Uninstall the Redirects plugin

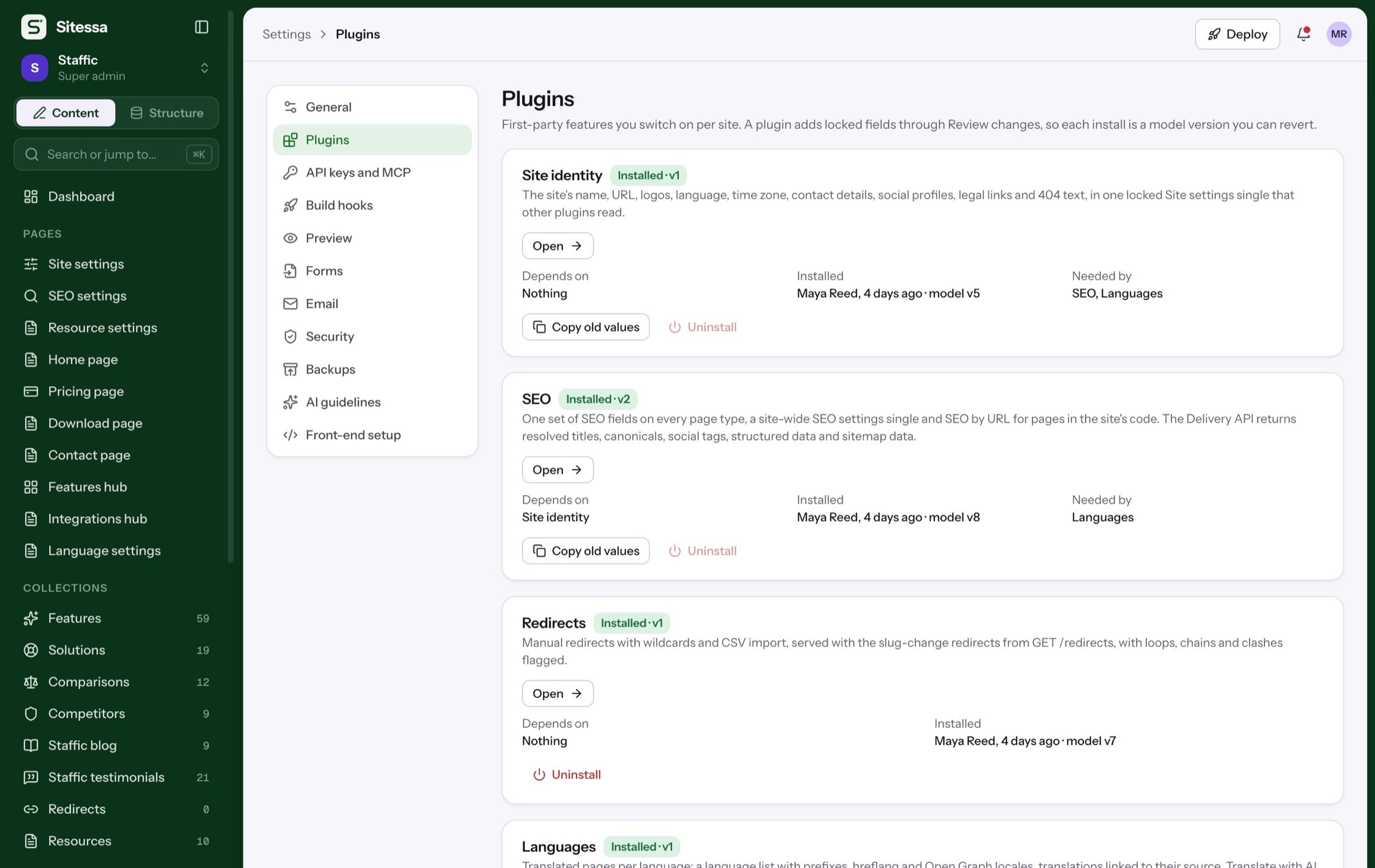pyautogui.click(x=567, y=775)
